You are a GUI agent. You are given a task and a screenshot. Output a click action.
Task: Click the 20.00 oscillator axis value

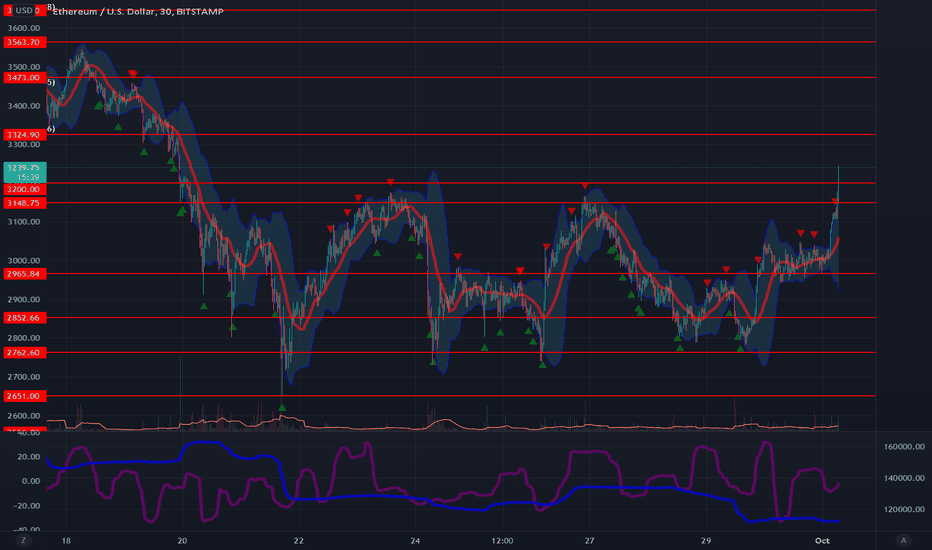[x=29, y=457]
